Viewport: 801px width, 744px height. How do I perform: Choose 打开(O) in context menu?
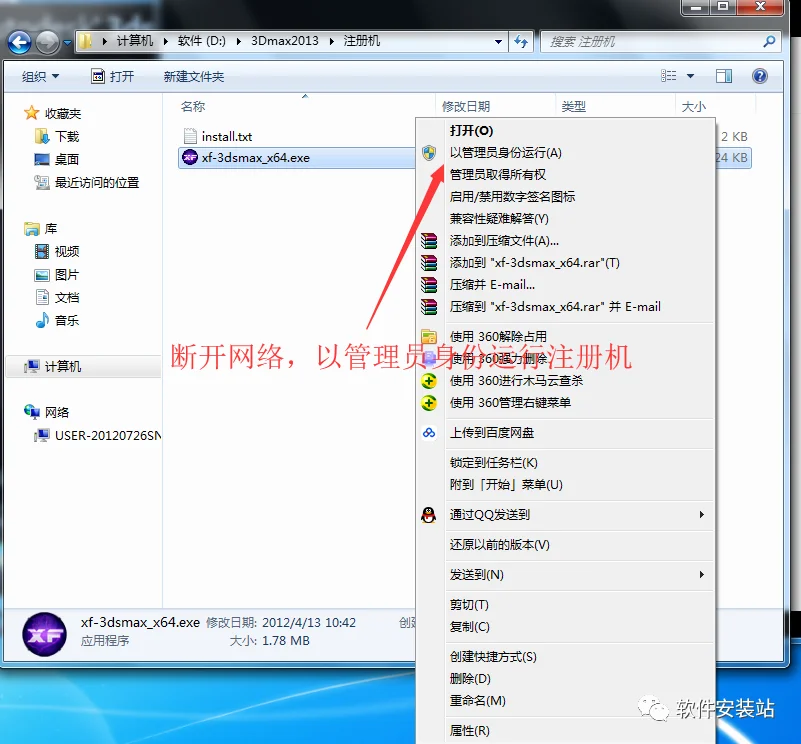click(566, 131)
